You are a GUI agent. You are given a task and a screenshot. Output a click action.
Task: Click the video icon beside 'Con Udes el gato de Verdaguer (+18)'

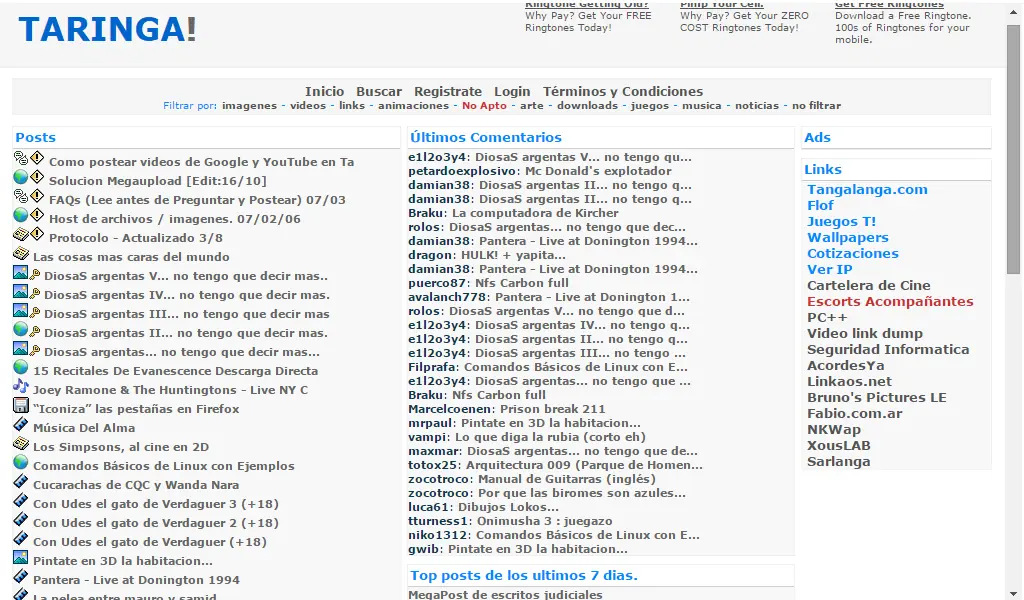(x=21, y=537)
